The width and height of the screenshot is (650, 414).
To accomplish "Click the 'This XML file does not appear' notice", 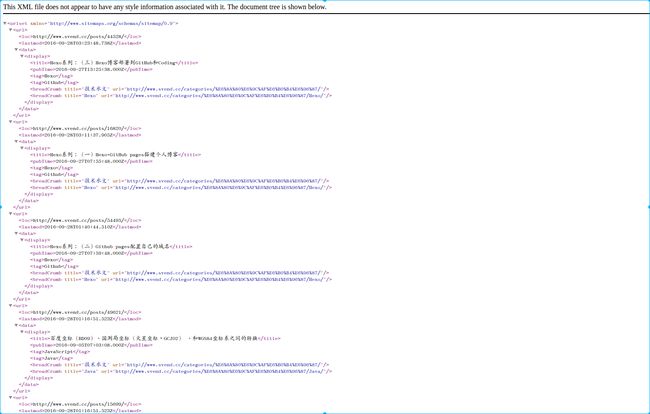I will [x=165, y=7].
